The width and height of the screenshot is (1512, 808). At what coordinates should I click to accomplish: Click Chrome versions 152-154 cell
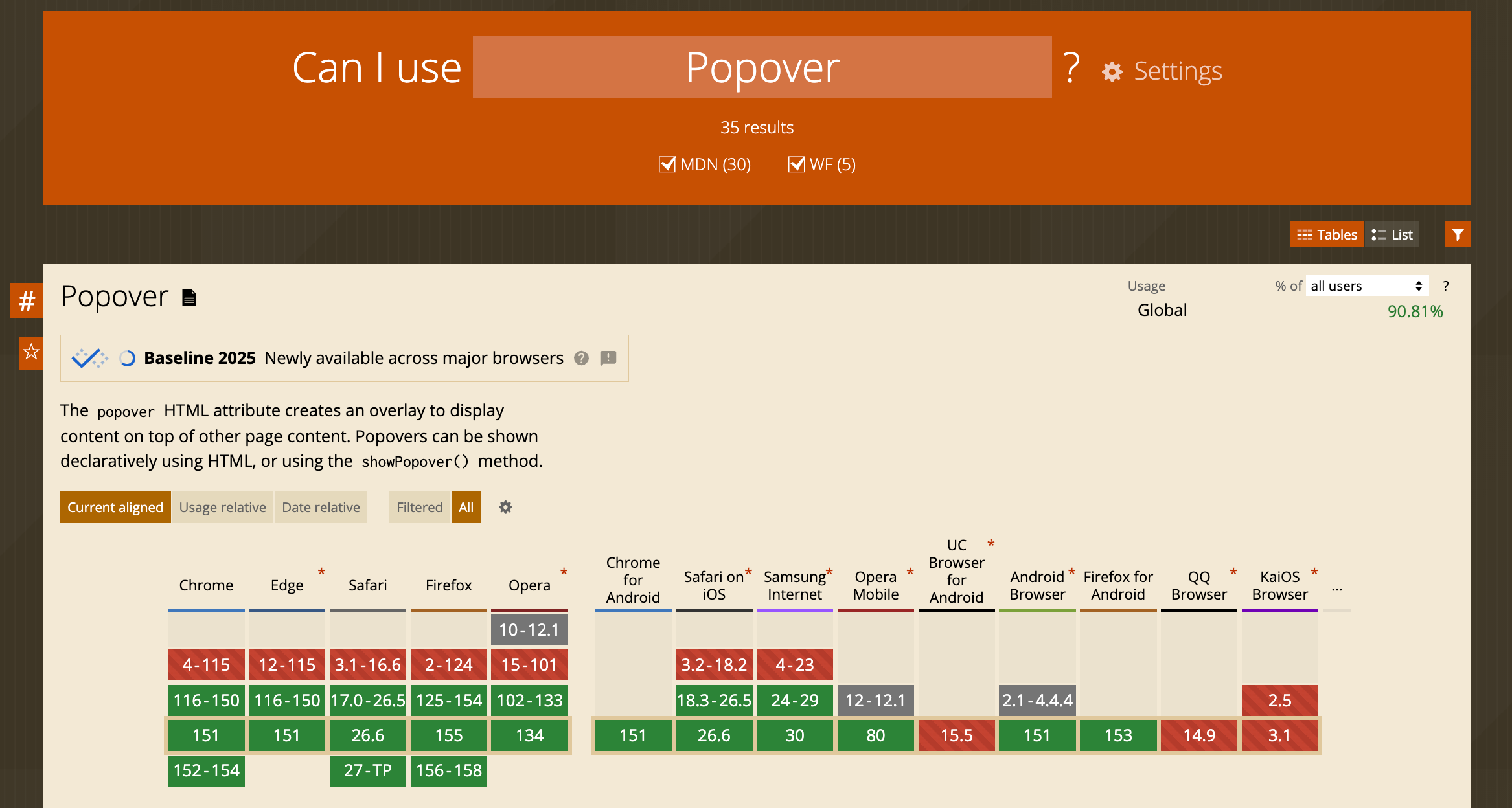[206, 770]
